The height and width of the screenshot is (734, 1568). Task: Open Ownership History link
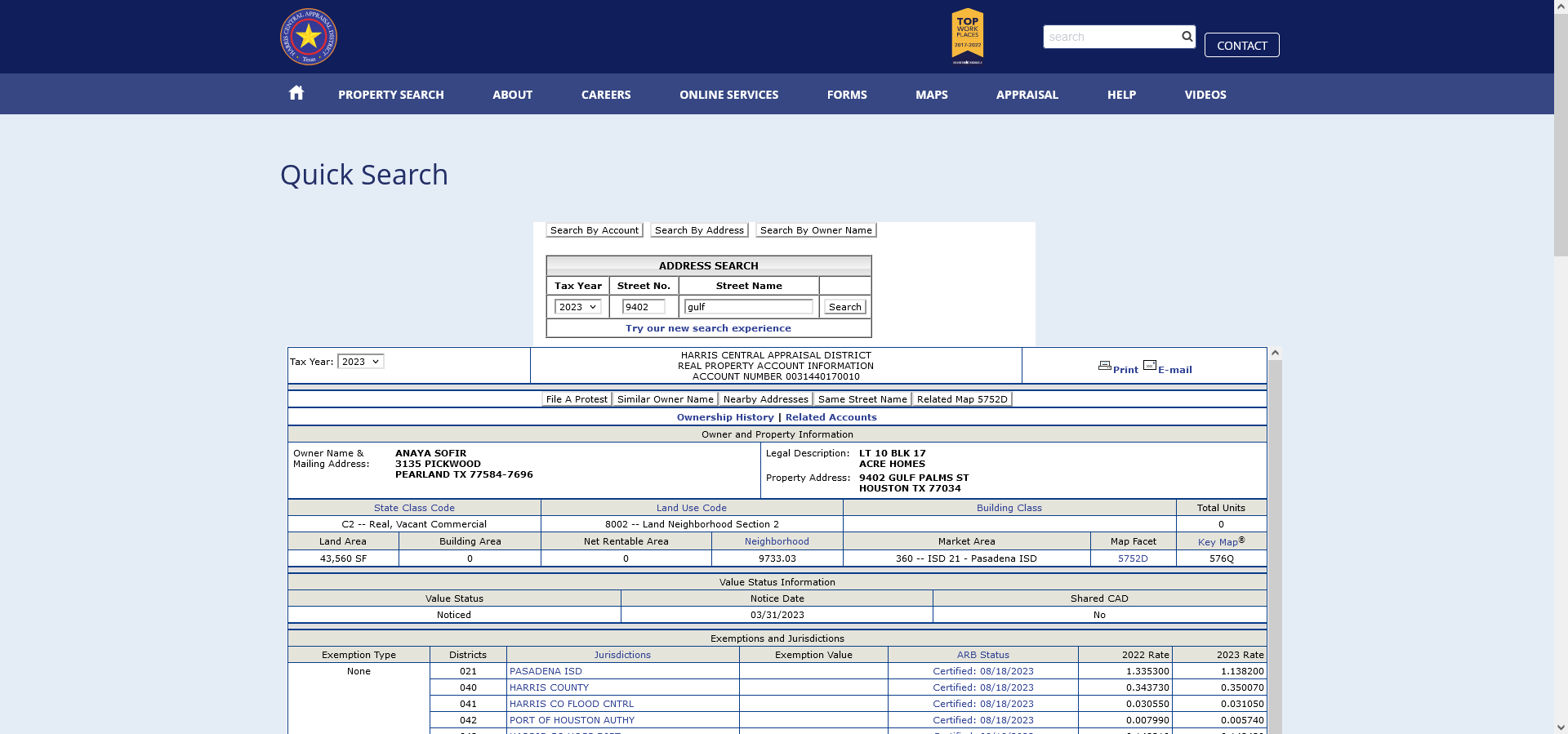(x=725, y=417)
